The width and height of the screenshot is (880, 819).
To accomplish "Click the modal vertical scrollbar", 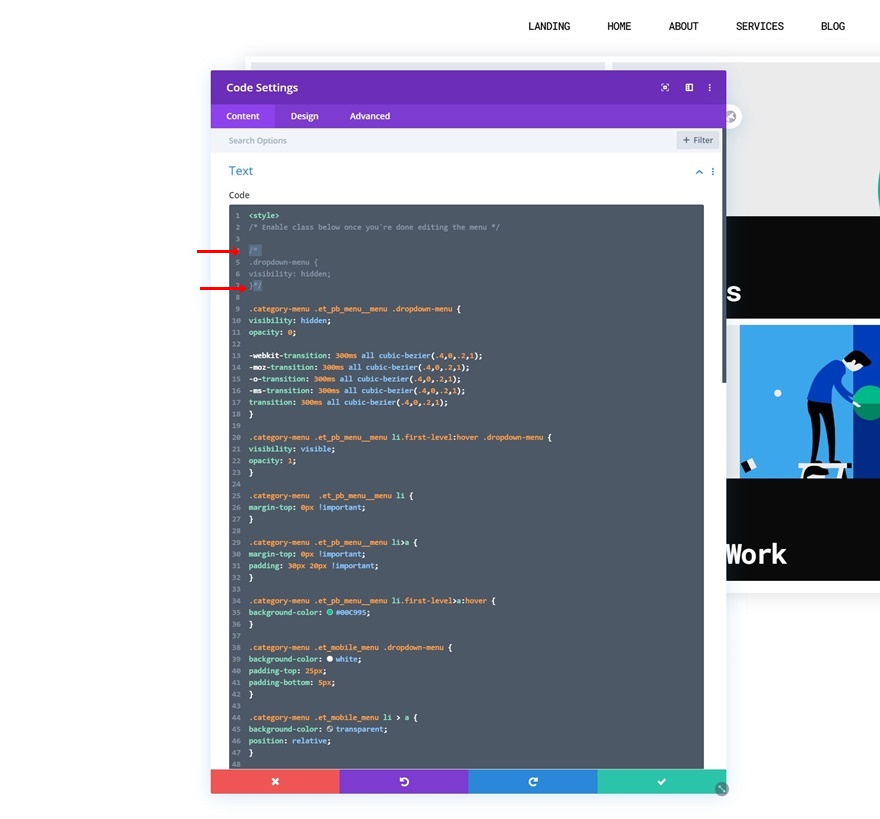I will click(724, 255).
